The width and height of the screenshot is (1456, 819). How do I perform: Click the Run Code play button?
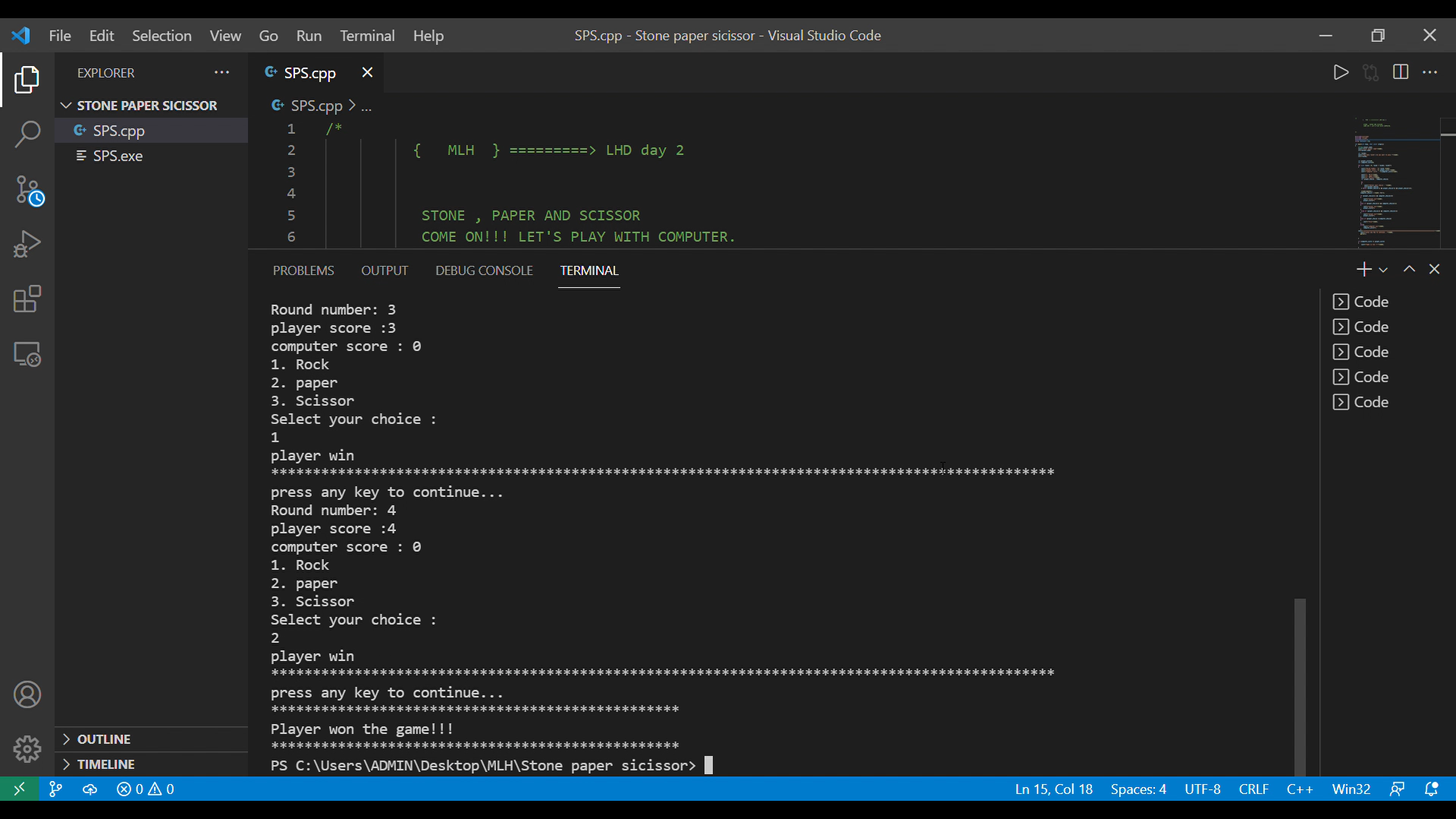pos(1341,72)
